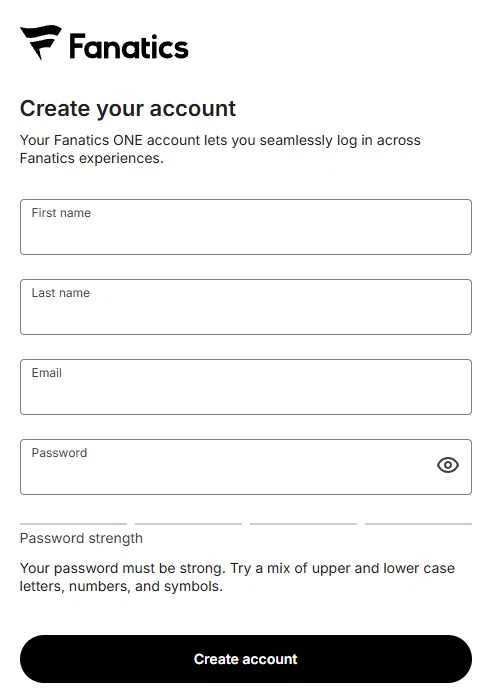Click the Fanatics wordmark text
Image resolution: width=495 pixels, height=691 pixels.
(x=129, y=46)
